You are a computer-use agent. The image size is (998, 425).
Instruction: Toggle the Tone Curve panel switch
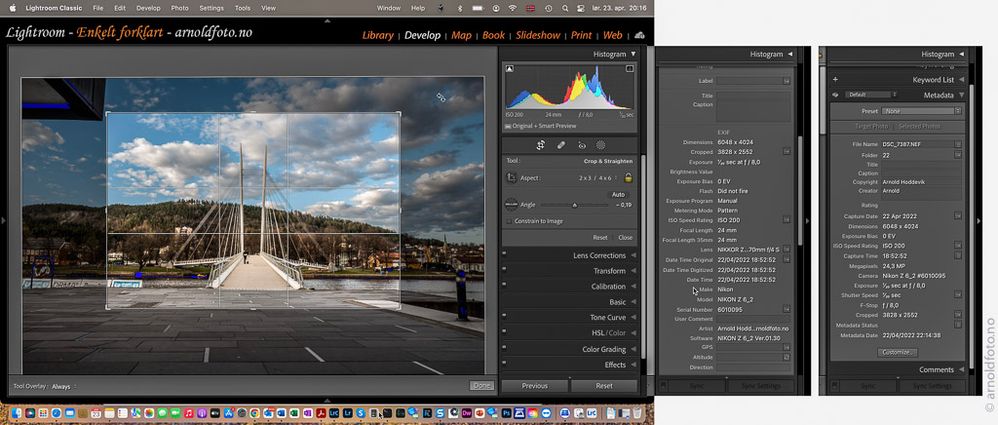click(504, 315)
